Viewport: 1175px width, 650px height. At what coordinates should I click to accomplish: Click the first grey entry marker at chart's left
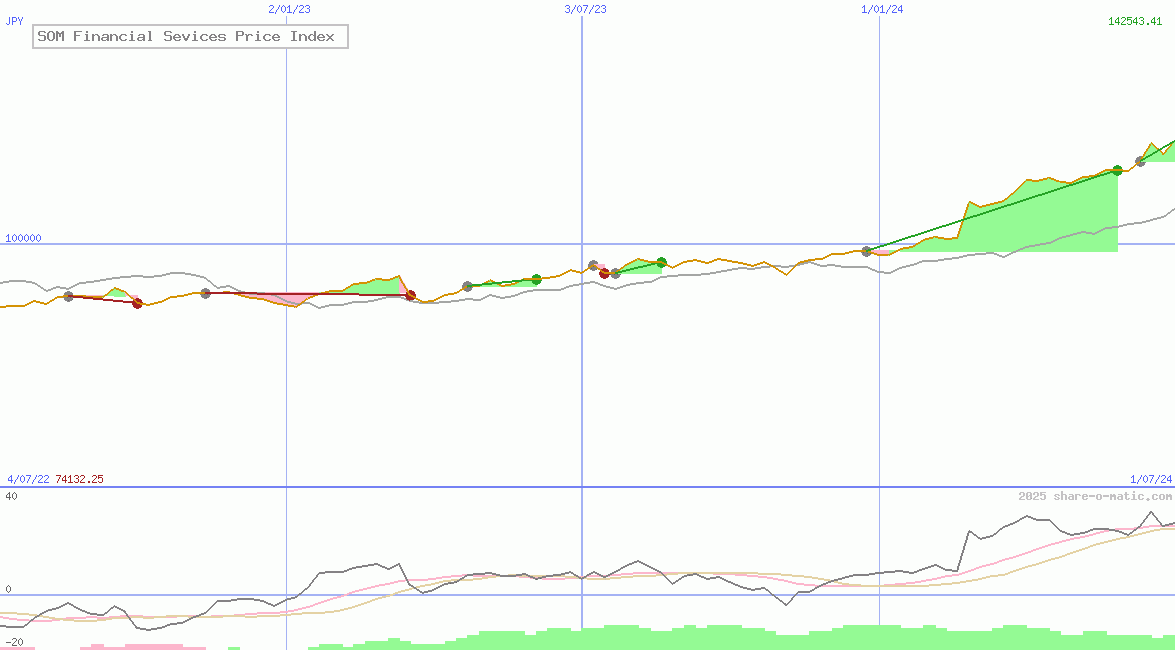[x=68, y=296]
